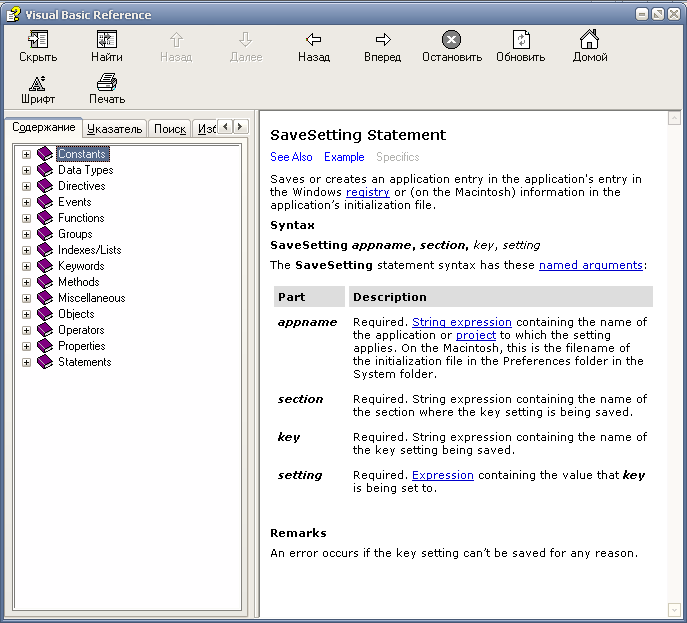Open the Example link
The height and width of the screenshot is (623, 687).
click(344, 157)
